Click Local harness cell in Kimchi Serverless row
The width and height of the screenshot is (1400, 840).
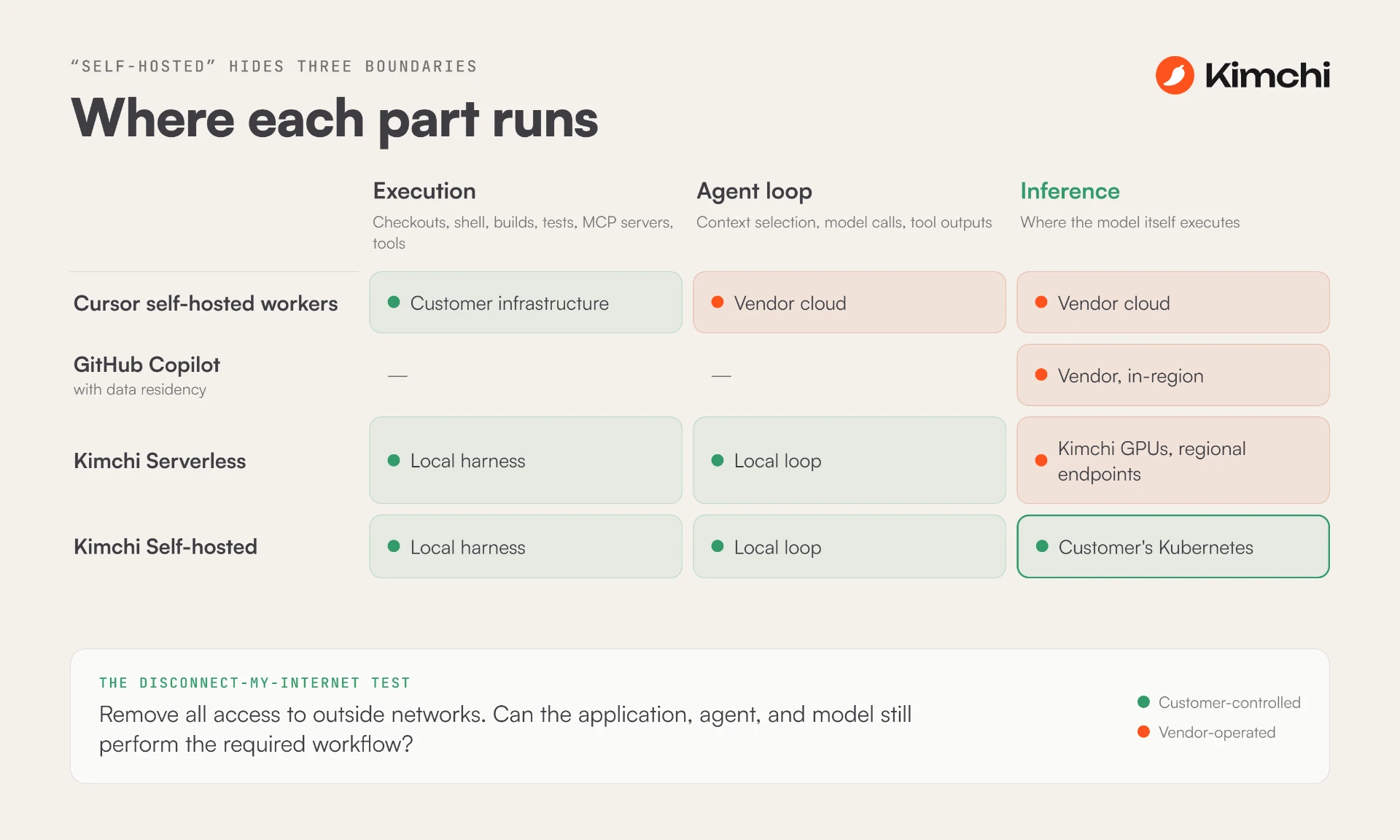(526, 460)
